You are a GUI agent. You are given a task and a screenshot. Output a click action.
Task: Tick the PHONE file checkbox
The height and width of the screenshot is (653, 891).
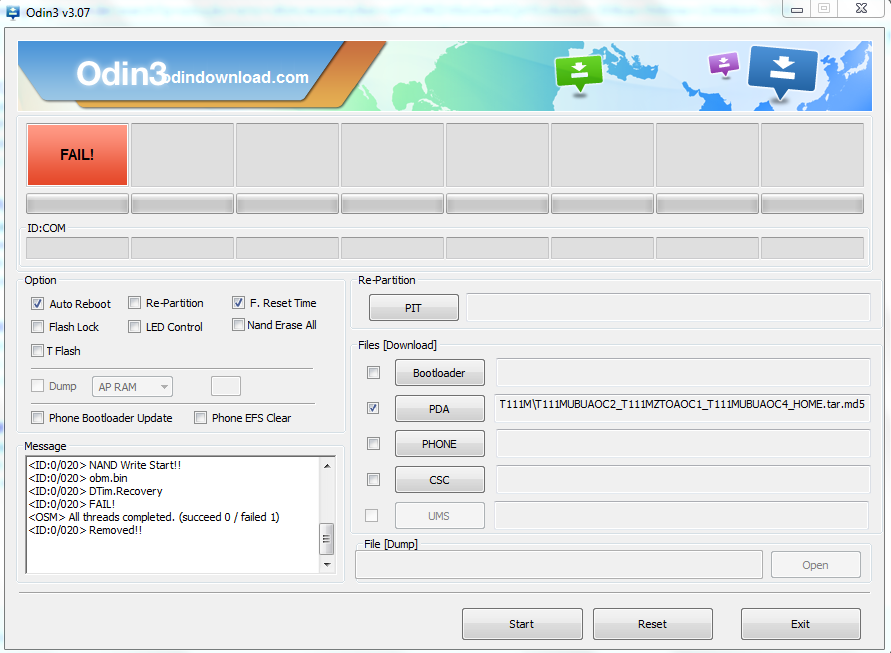click(373, 443)
